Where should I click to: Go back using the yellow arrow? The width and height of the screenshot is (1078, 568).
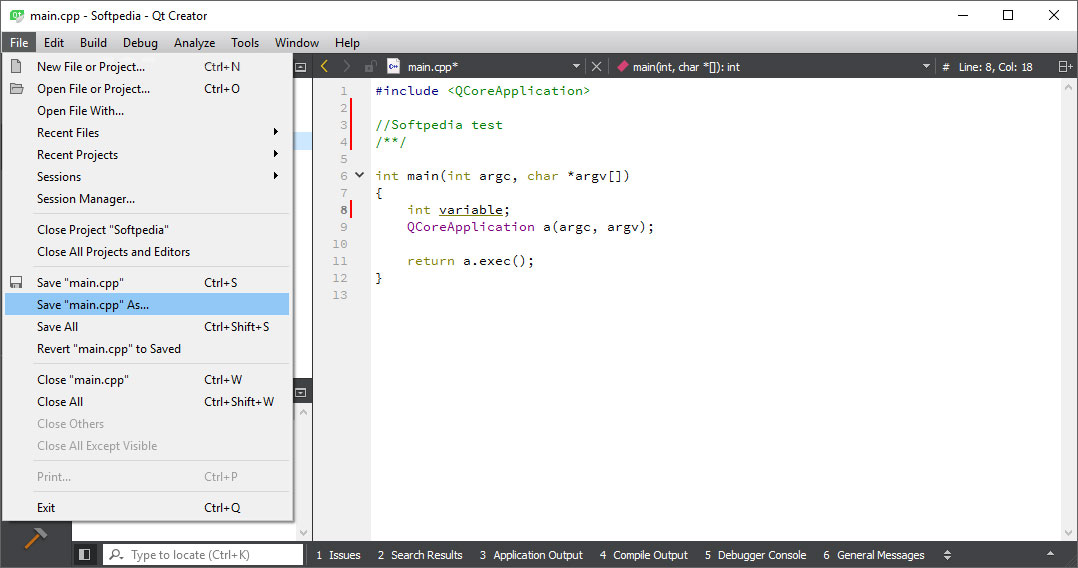click(324, 66)
